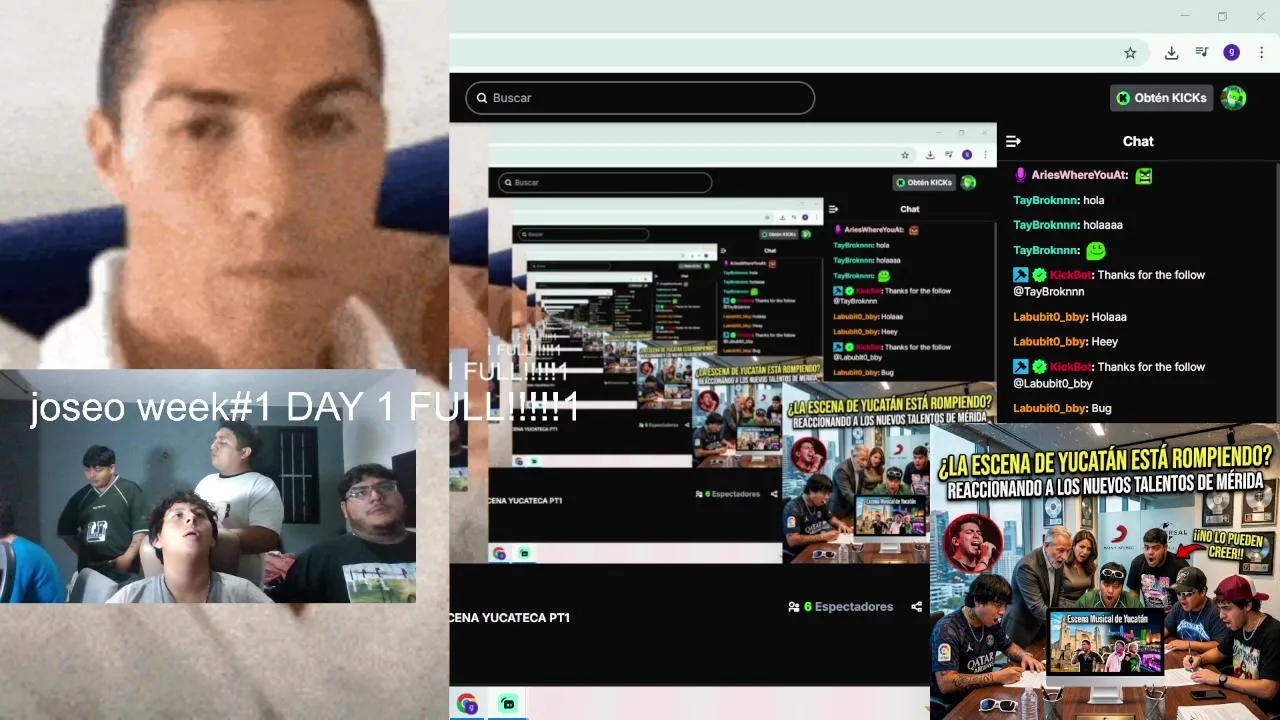The width and height of the screenshot is (1280, 720).
Task: Bookmark this page with the star icon
Action: pos(1130,53)
